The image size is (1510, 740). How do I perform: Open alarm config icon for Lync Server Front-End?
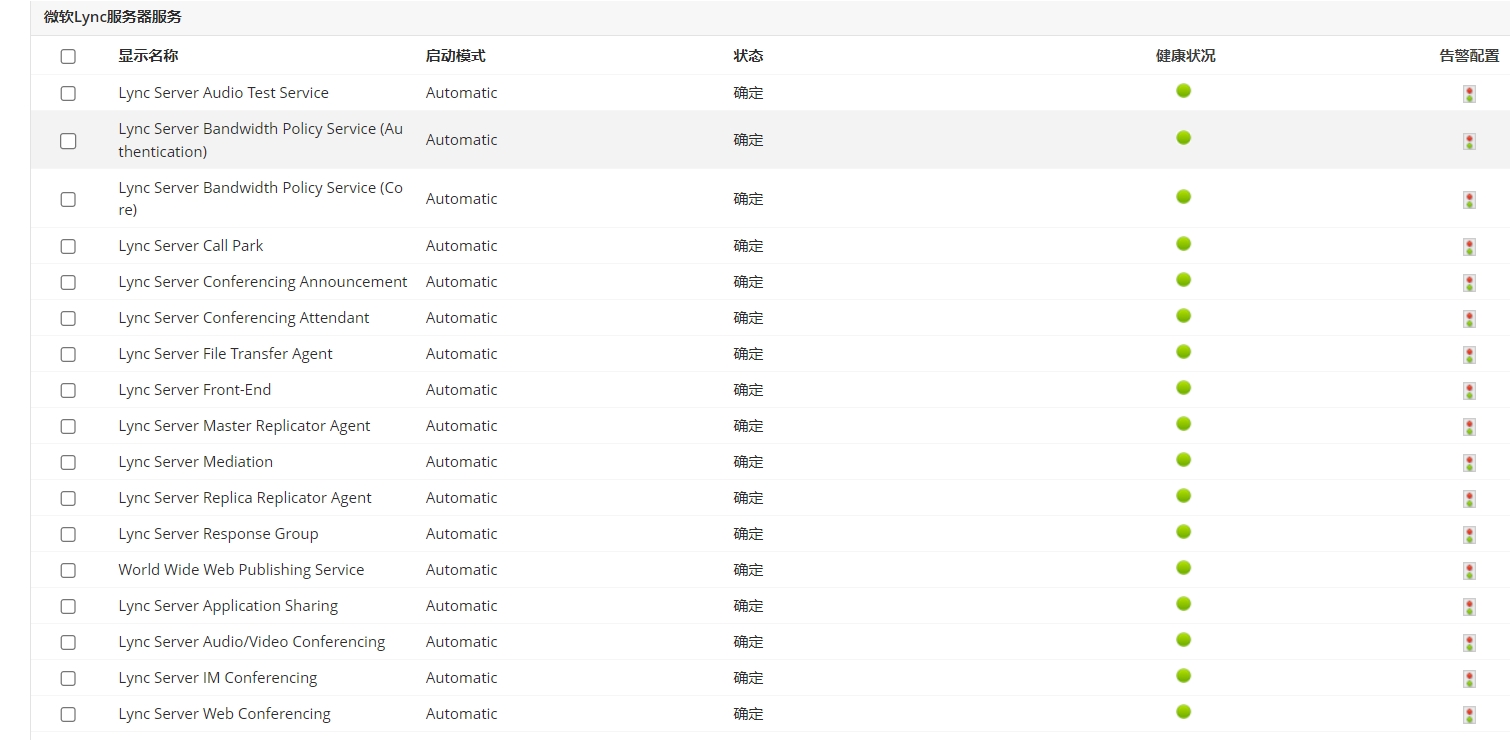coord(1469,391)
